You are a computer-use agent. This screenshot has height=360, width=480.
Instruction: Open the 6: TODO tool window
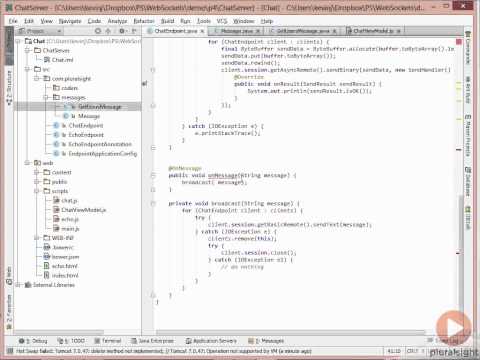tap(71, 341)
